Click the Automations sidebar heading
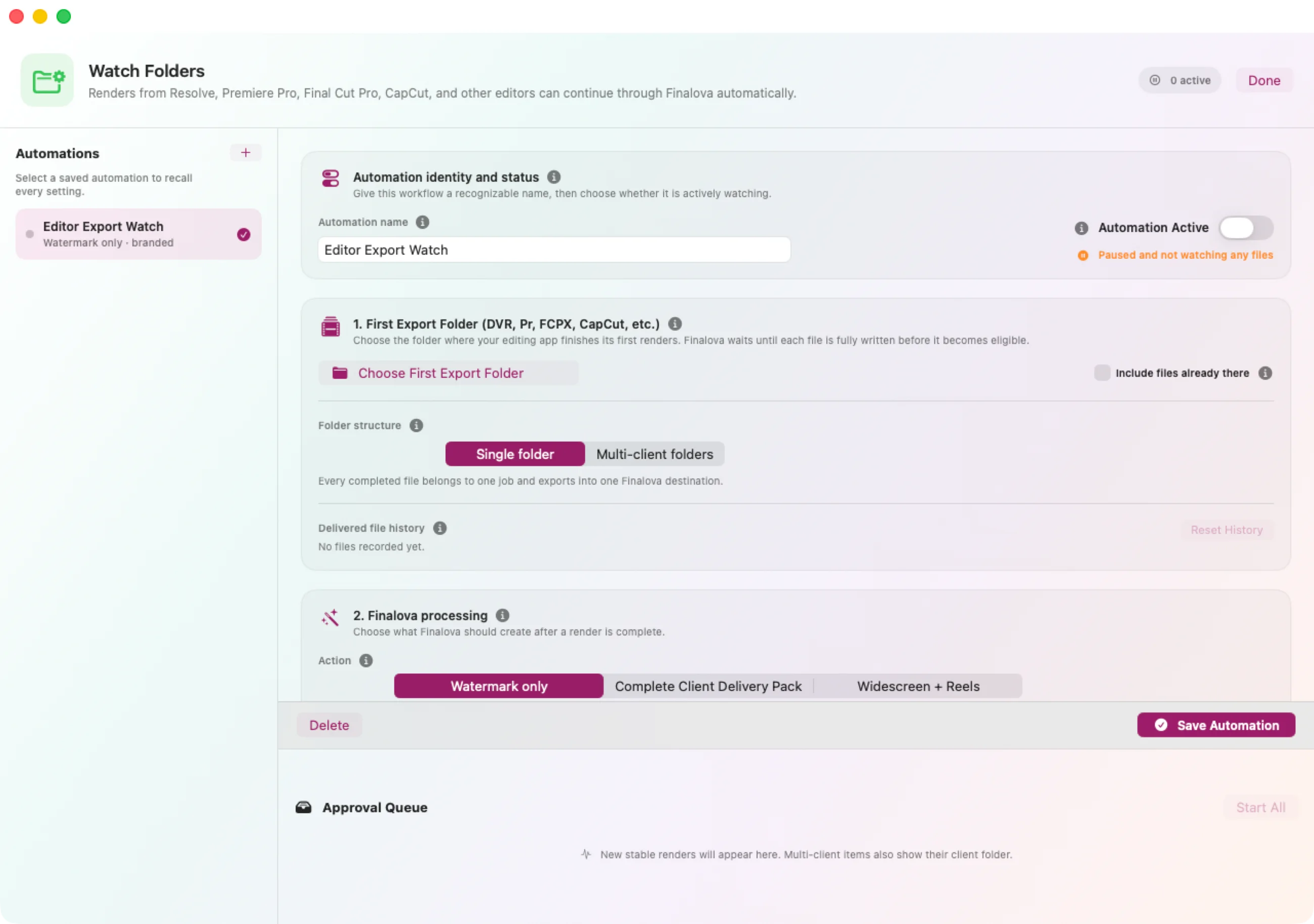 [x=57, y=154]
